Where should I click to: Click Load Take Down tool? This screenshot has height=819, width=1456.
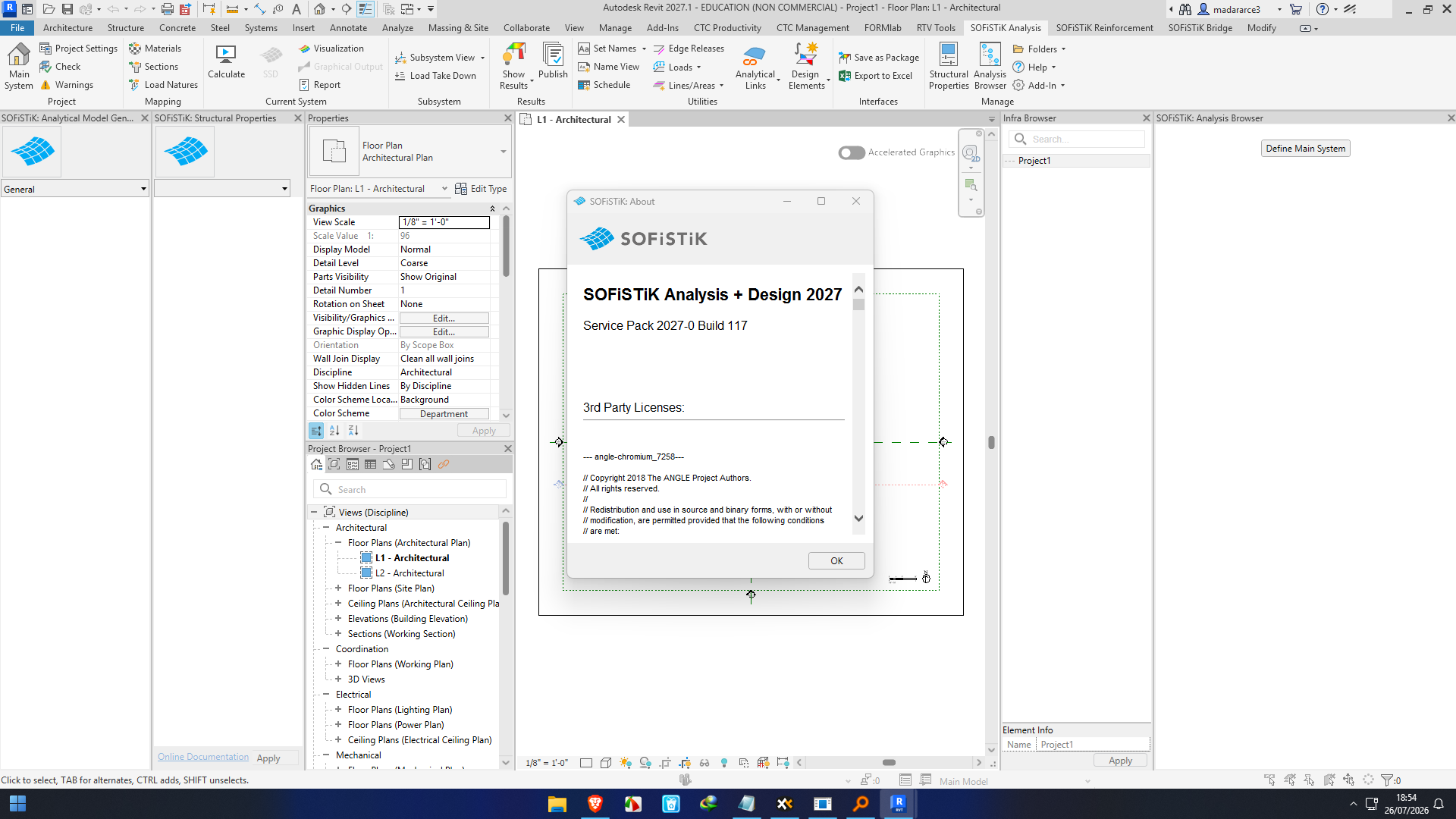[435, 76]
